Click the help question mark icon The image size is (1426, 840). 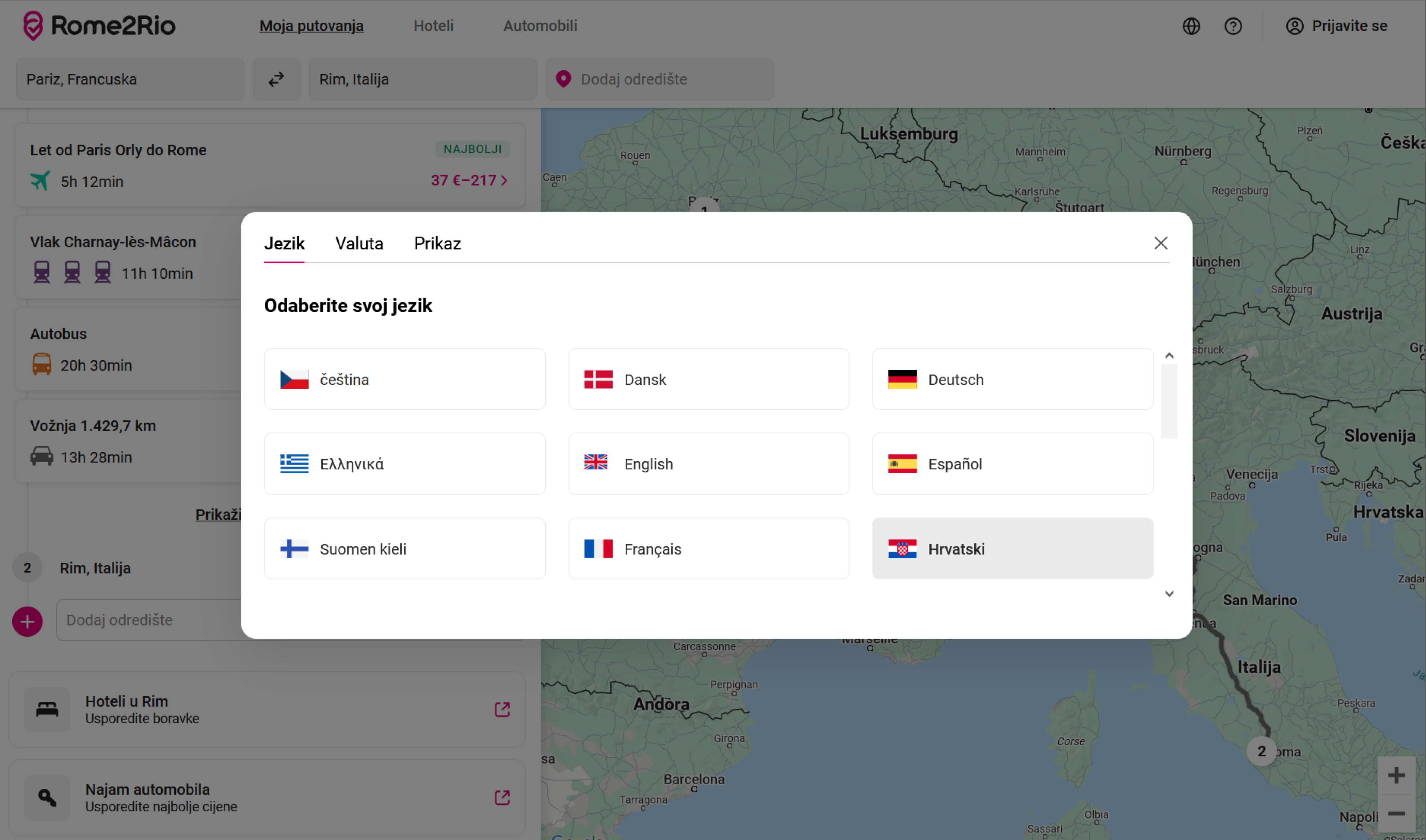(1233, 26)
